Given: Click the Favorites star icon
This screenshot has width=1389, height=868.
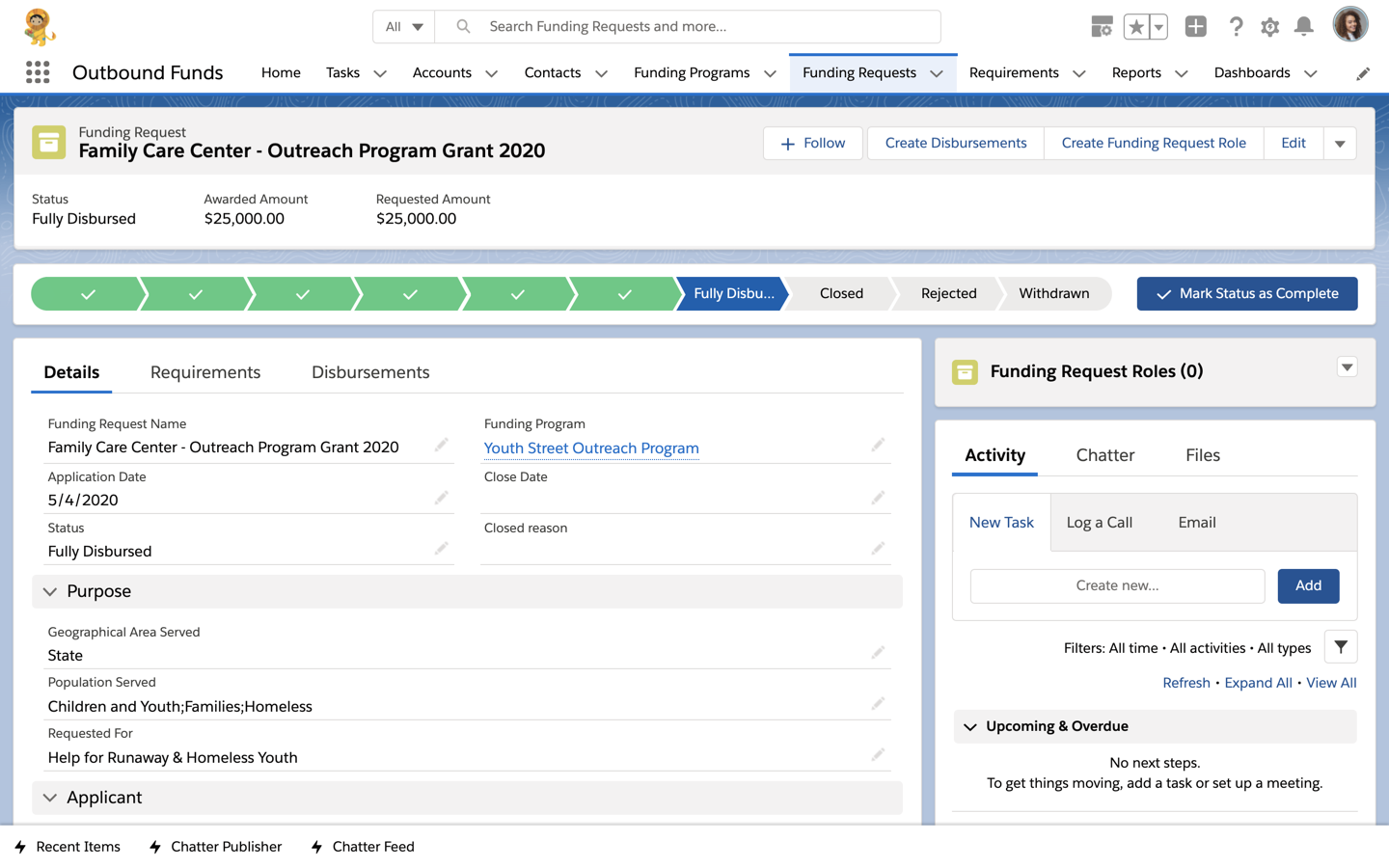Looking at the screenshot, I should (x=1136, y=27).
